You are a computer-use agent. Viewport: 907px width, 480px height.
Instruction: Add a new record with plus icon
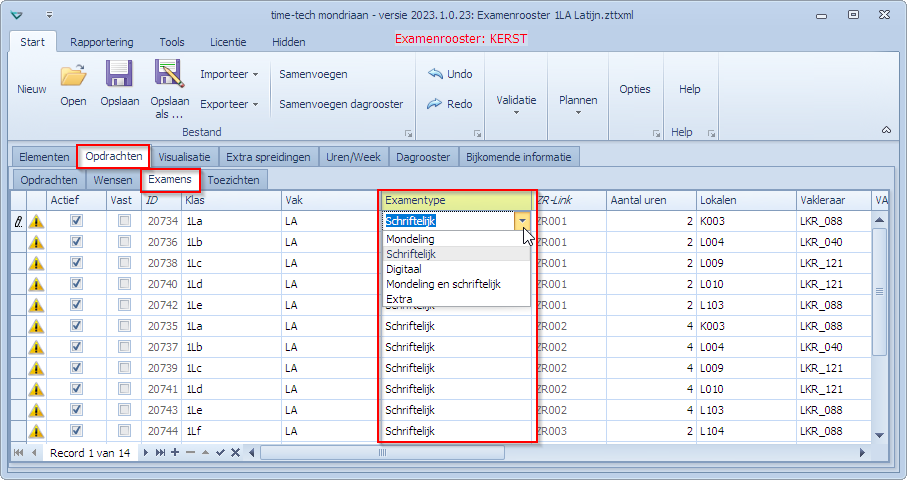click(x=175, y=453)
